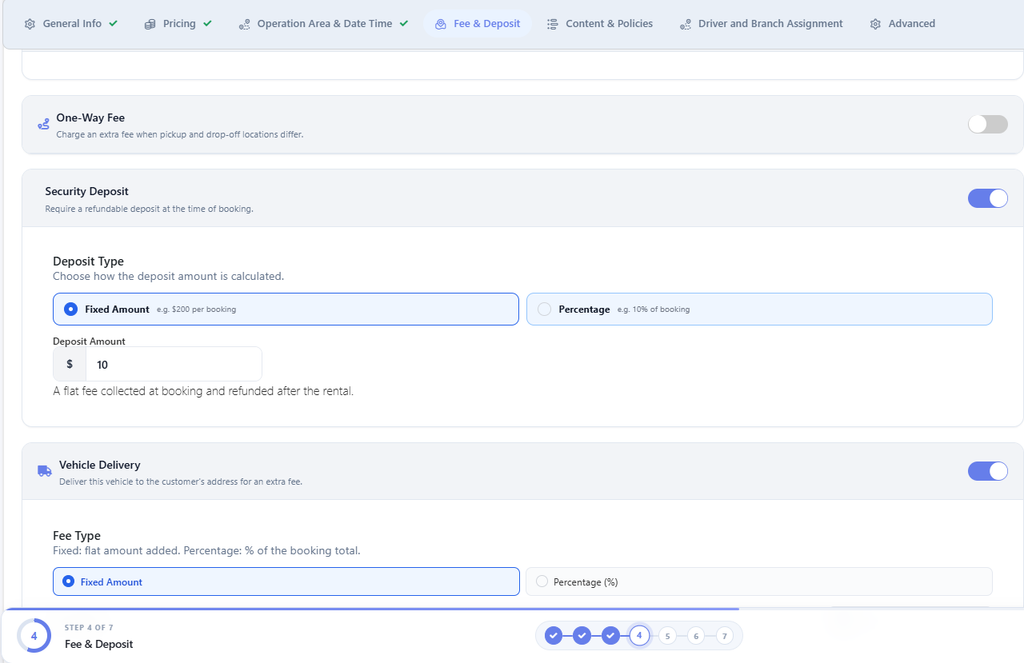
Task: Go to completed step 2 in stepper
Action: [582, 636]
